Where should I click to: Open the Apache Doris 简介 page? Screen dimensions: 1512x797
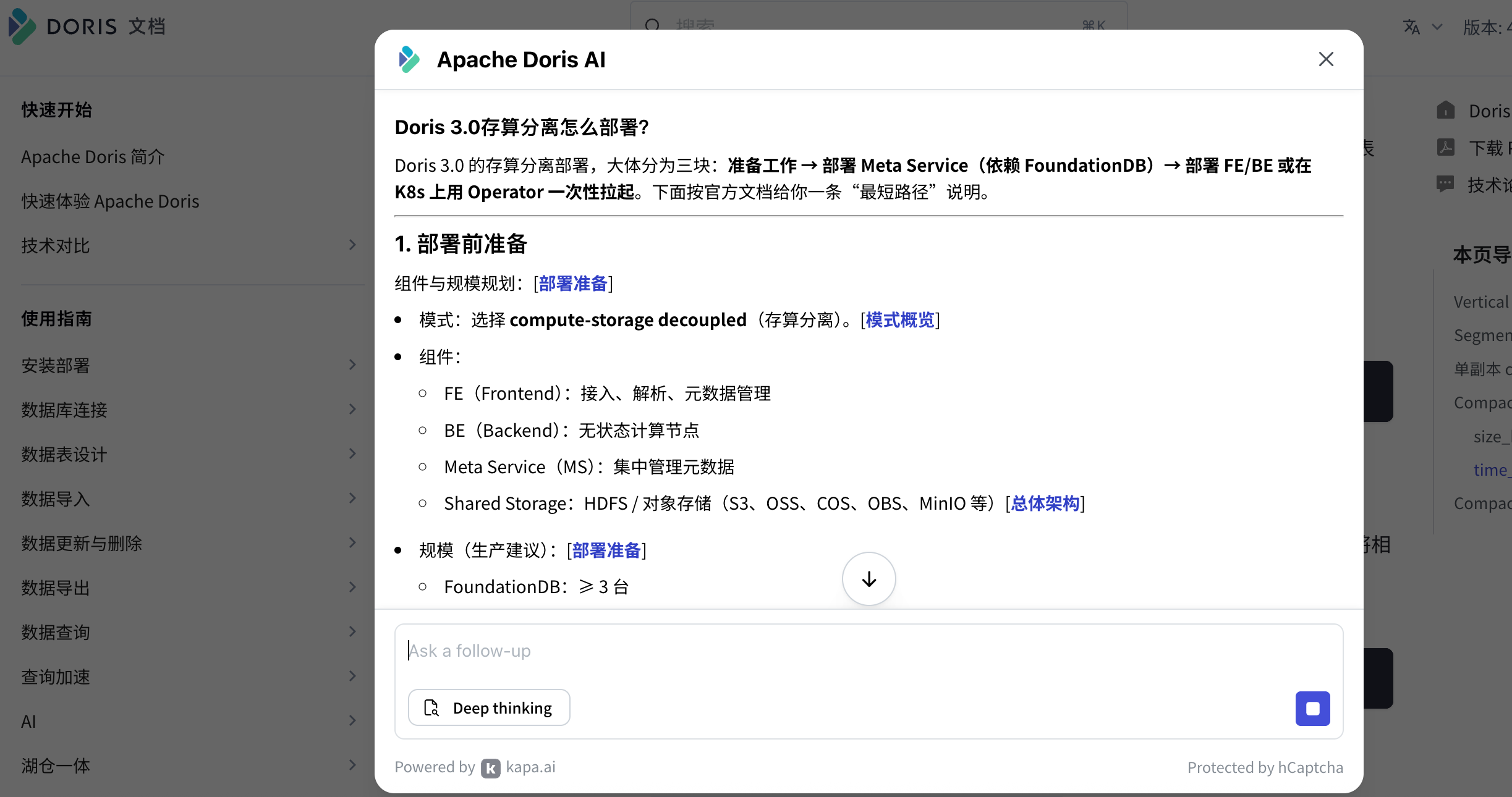pyautogui.click(x=93, y=157)
